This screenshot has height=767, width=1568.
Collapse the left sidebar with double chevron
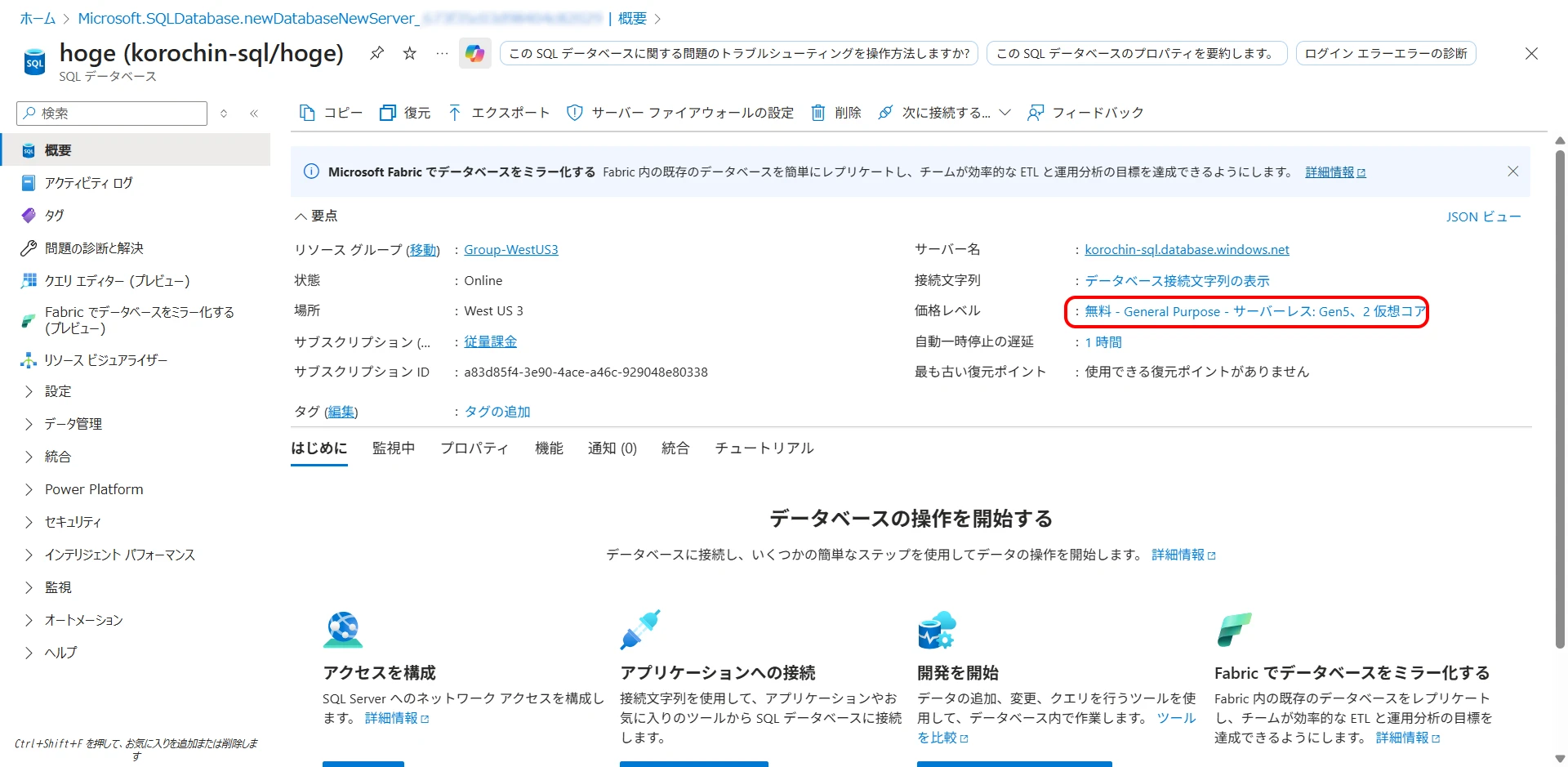click(x=254, y=114)
